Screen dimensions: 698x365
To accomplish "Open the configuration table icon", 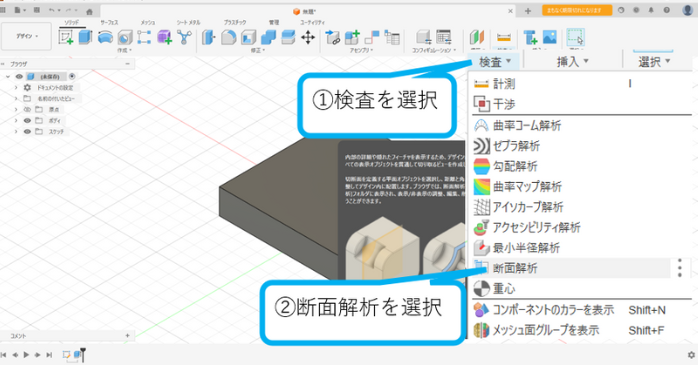I will [x=443, y=37].
